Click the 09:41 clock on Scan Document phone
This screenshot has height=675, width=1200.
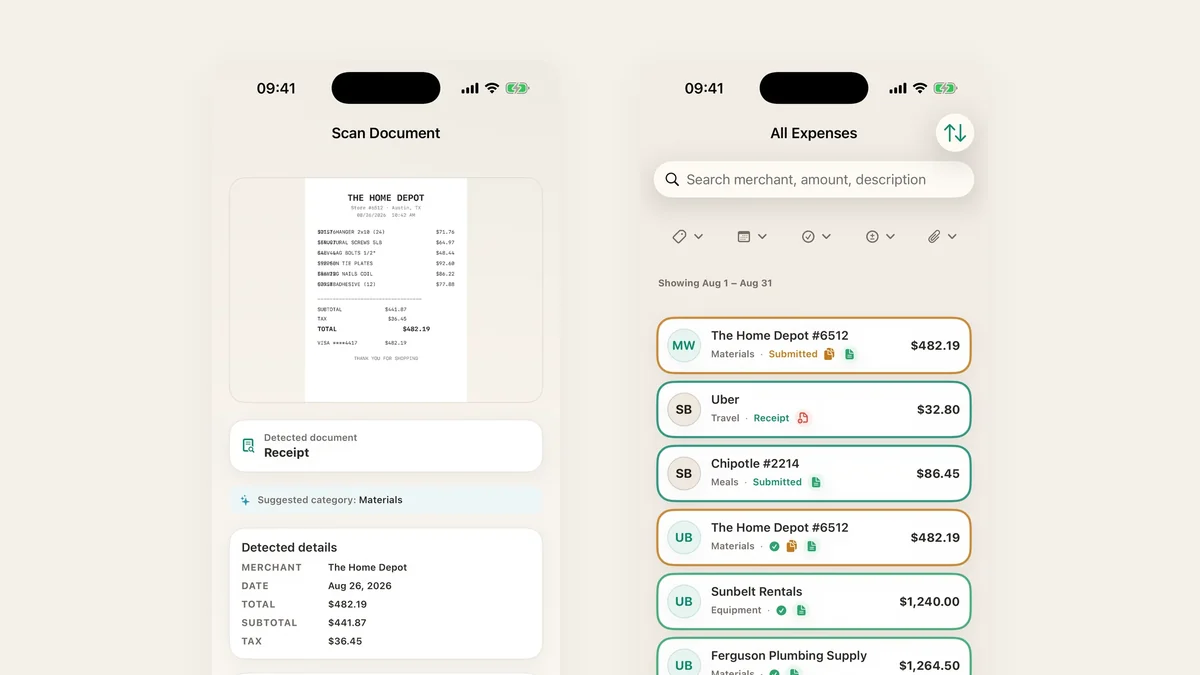[x=276, y=88]
